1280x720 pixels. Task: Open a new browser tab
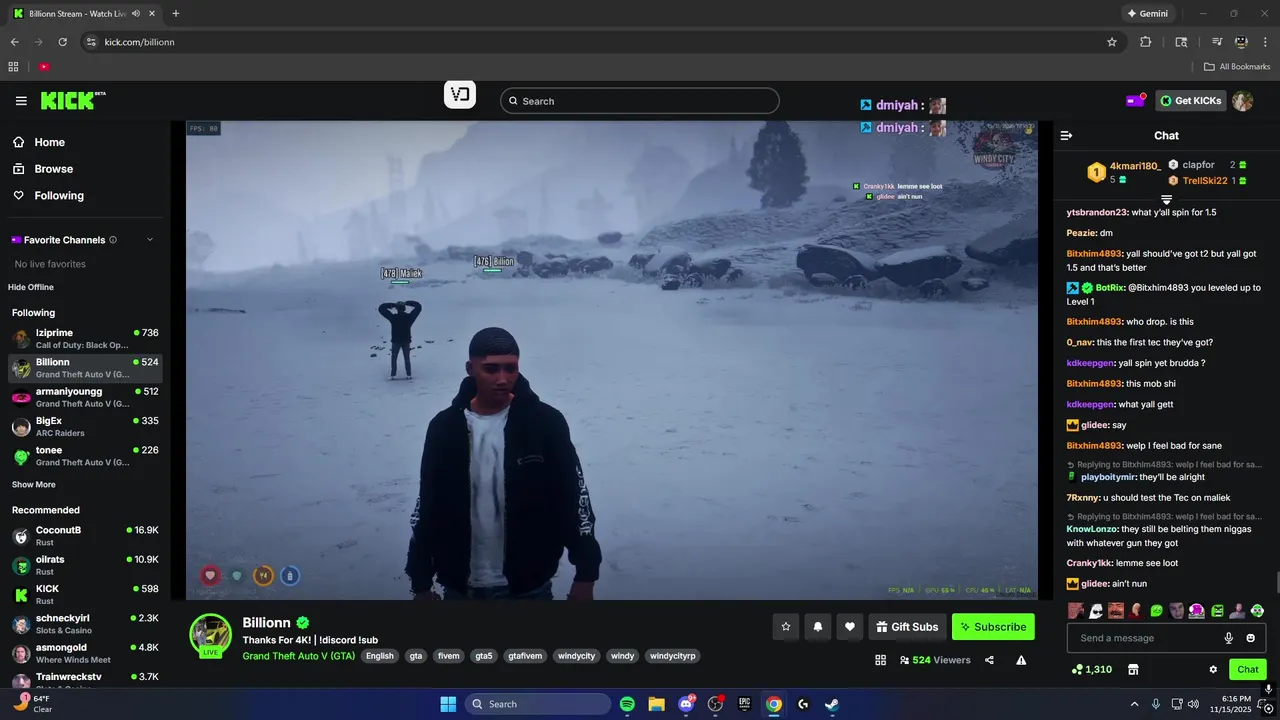tap(175, 13)
